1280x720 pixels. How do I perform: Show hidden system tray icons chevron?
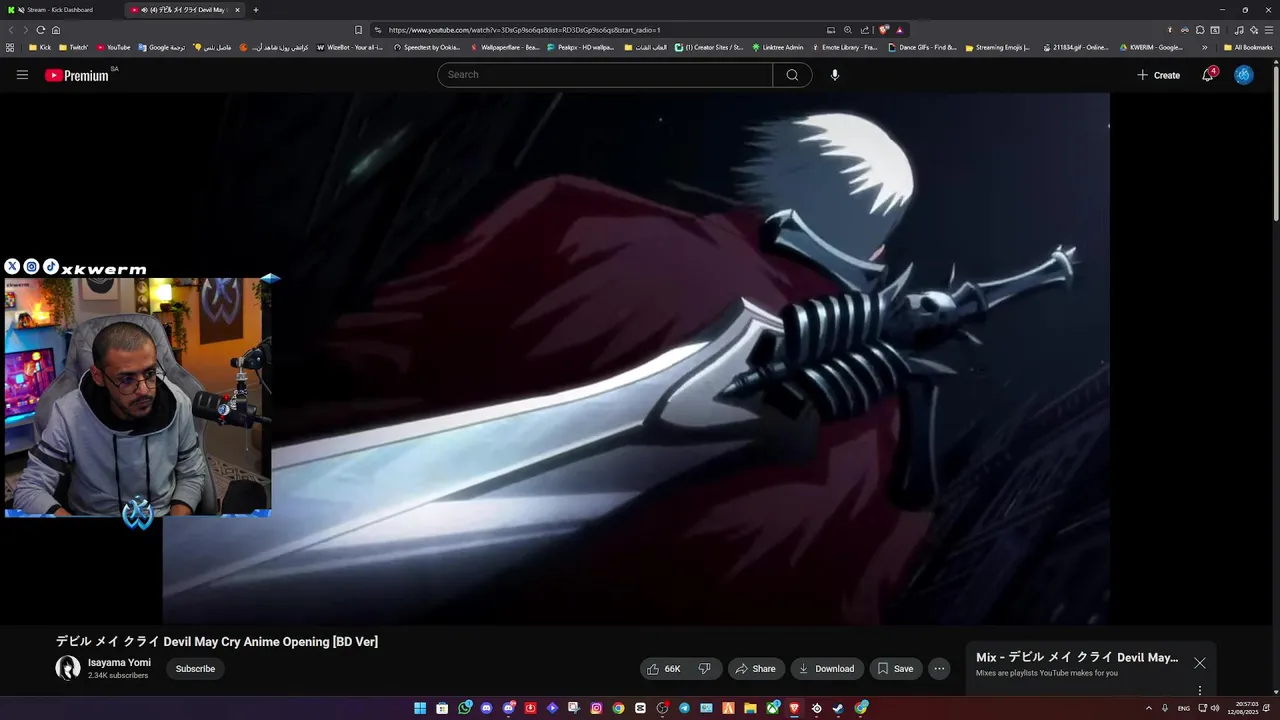tap(1149, 708)
